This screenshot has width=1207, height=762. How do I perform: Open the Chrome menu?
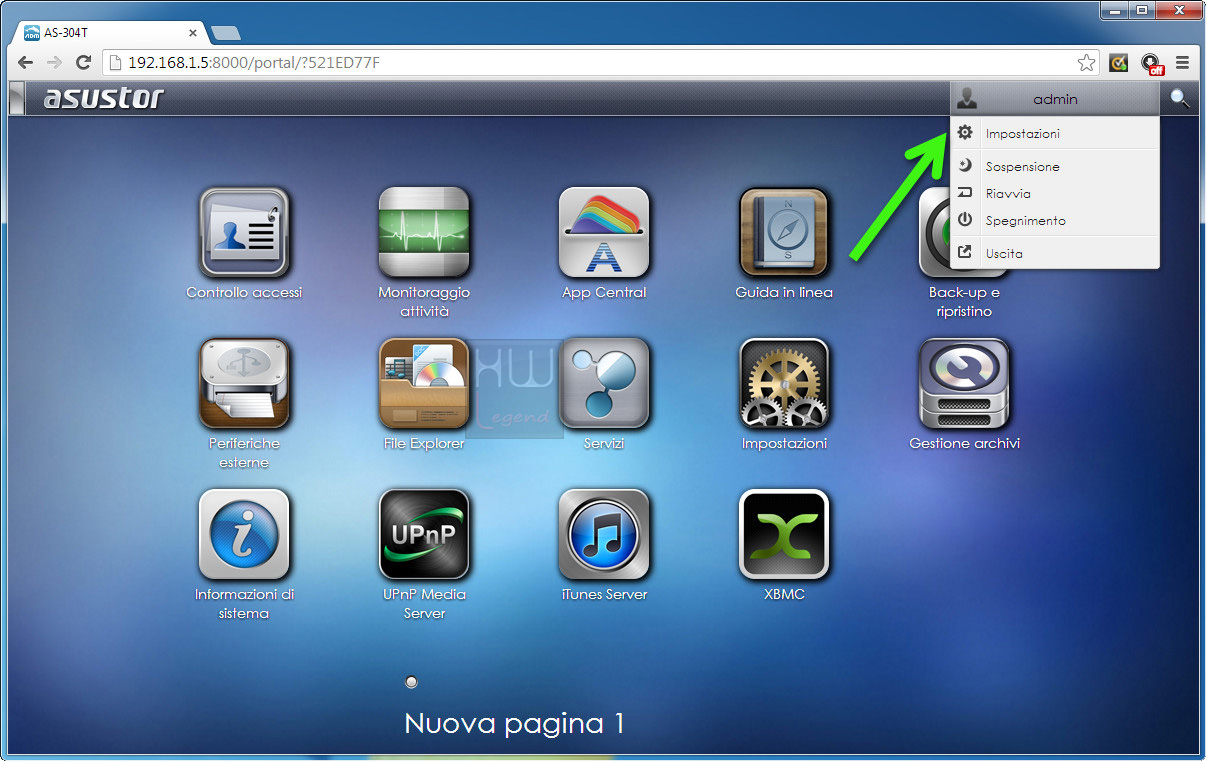tap(1183, 63)
